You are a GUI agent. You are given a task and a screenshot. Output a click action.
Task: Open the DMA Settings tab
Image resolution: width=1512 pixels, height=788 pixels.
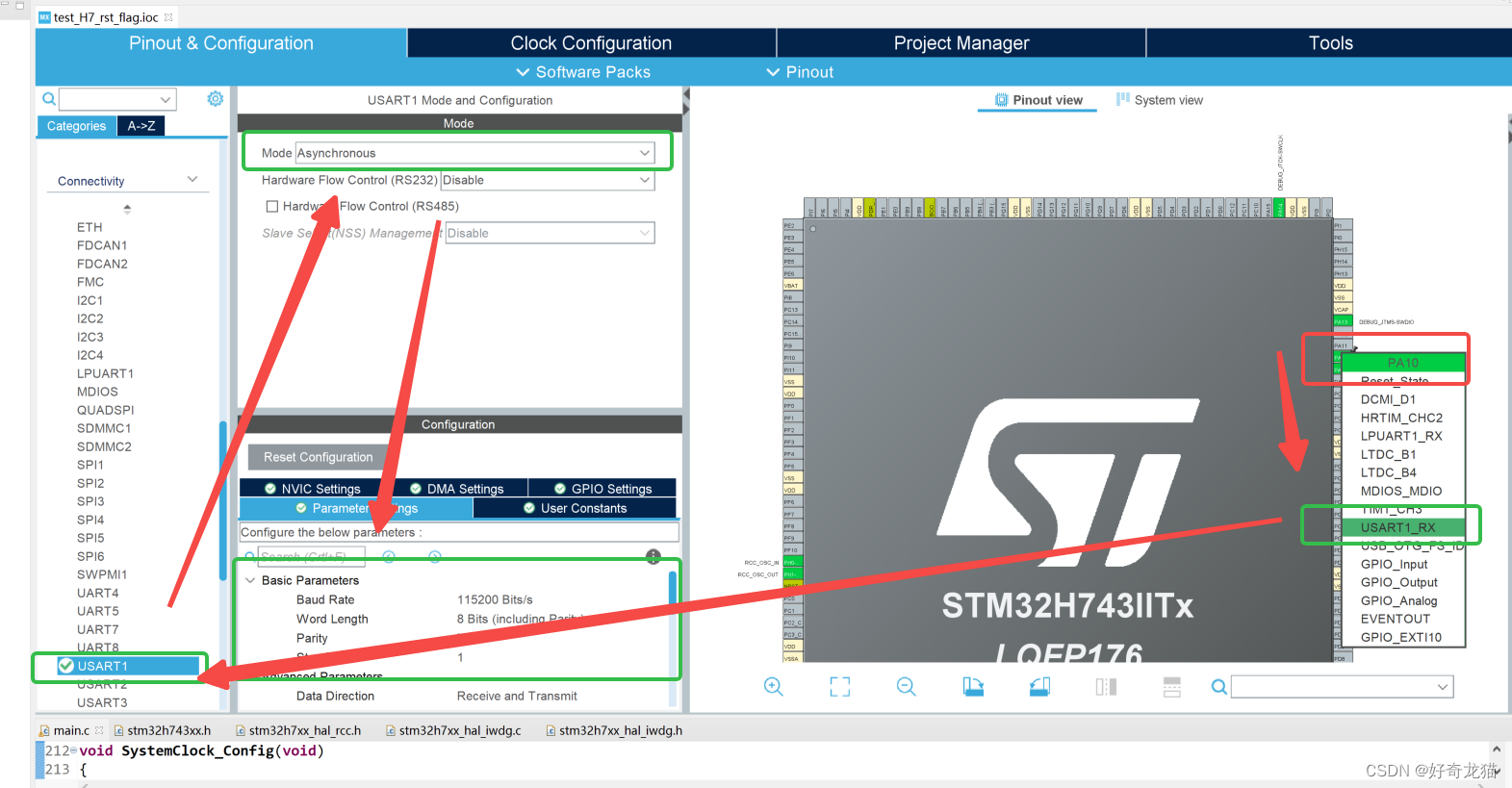coord(456,489)
